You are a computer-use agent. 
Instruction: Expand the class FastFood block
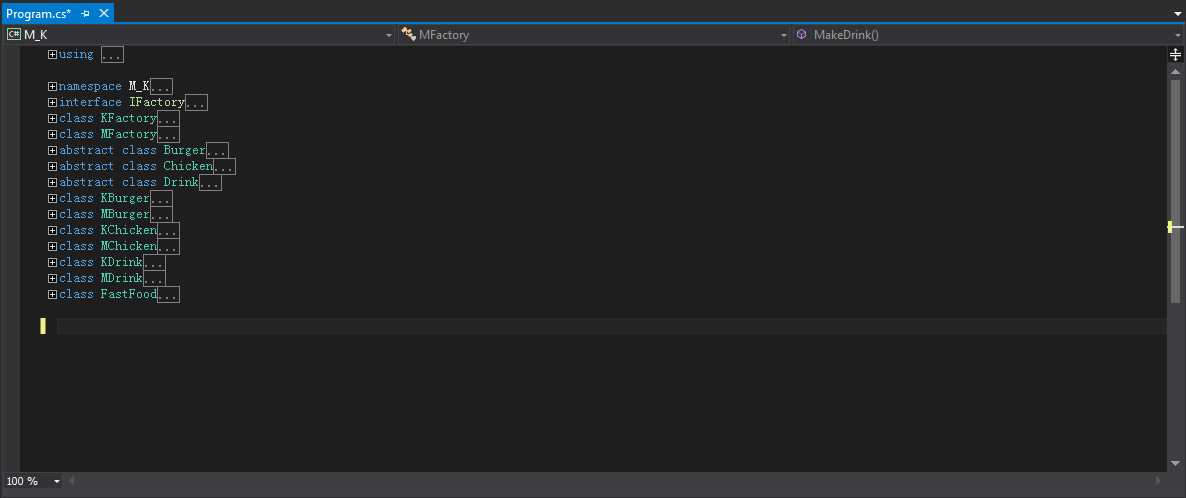point(52,294)
